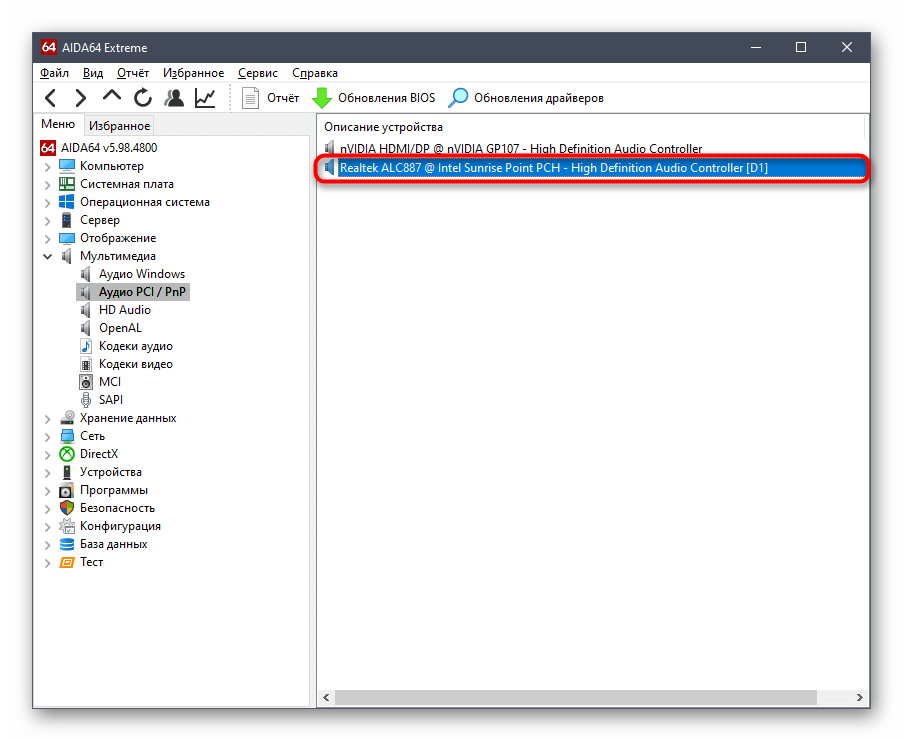Click the Отчёт report toolbar button
The image size is (903, 741).
[x=271, y=98]
